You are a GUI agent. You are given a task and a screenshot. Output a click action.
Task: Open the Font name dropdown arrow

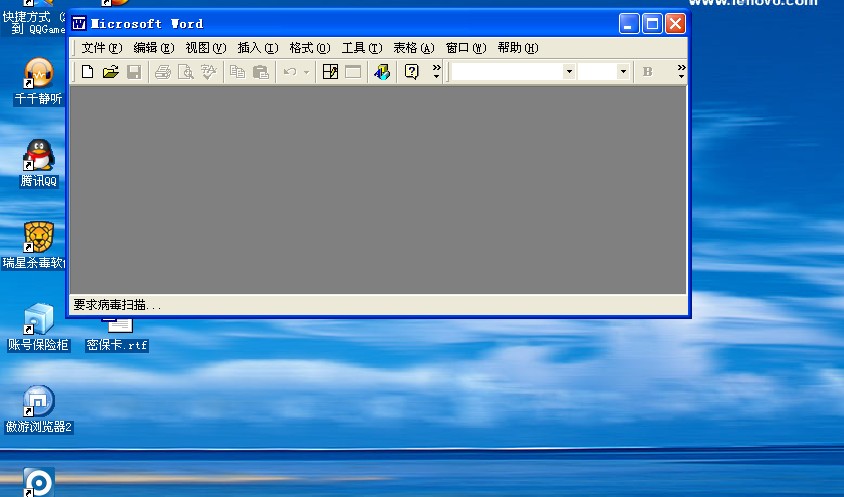click(569, 72)
